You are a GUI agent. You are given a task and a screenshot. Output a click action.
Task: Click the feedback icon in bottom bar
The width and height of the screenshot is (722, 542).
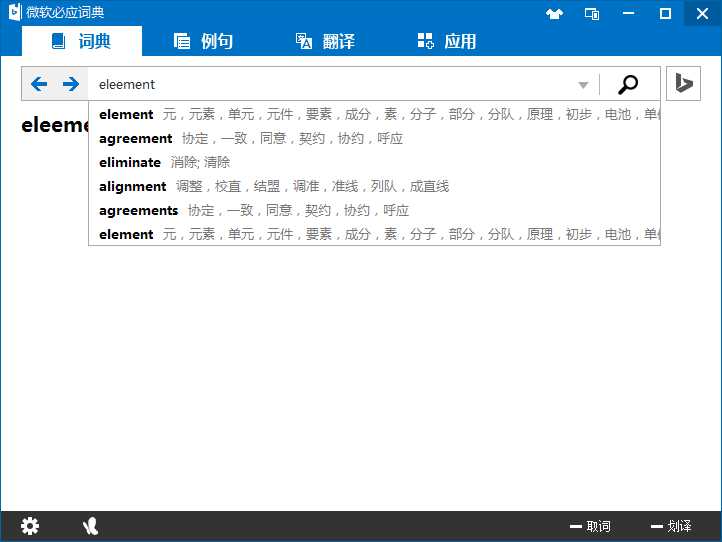tap(90, 526)
